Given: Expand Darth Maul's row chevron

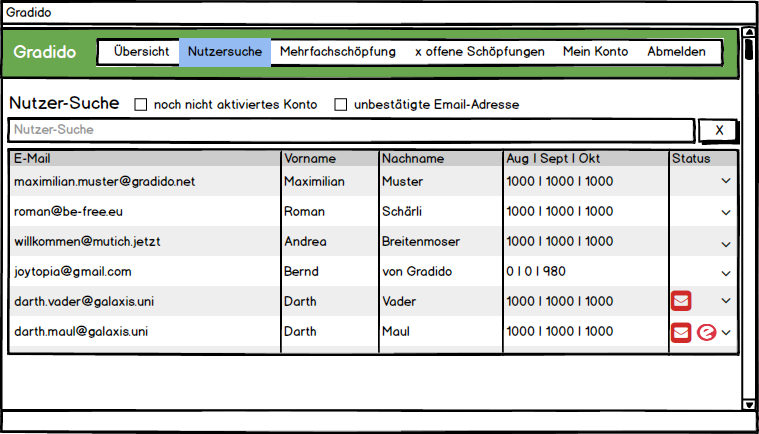Looking at the screenshot, I should 727,332.
